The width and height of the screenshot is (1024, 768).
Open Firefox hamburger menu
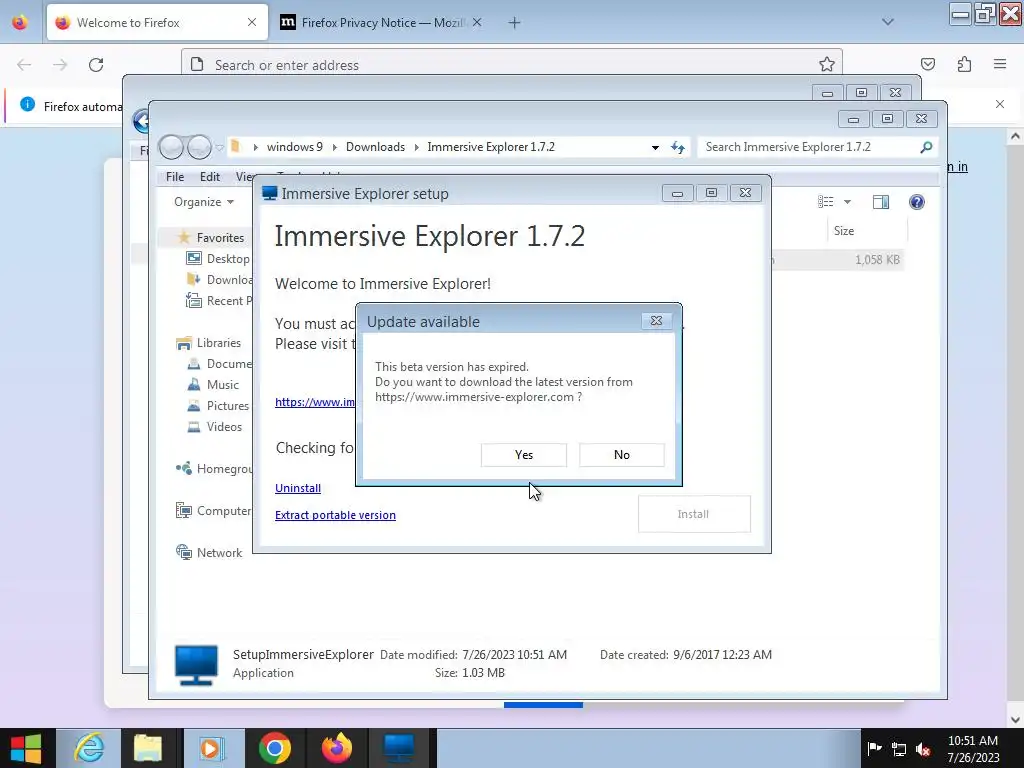point(1000,64)
